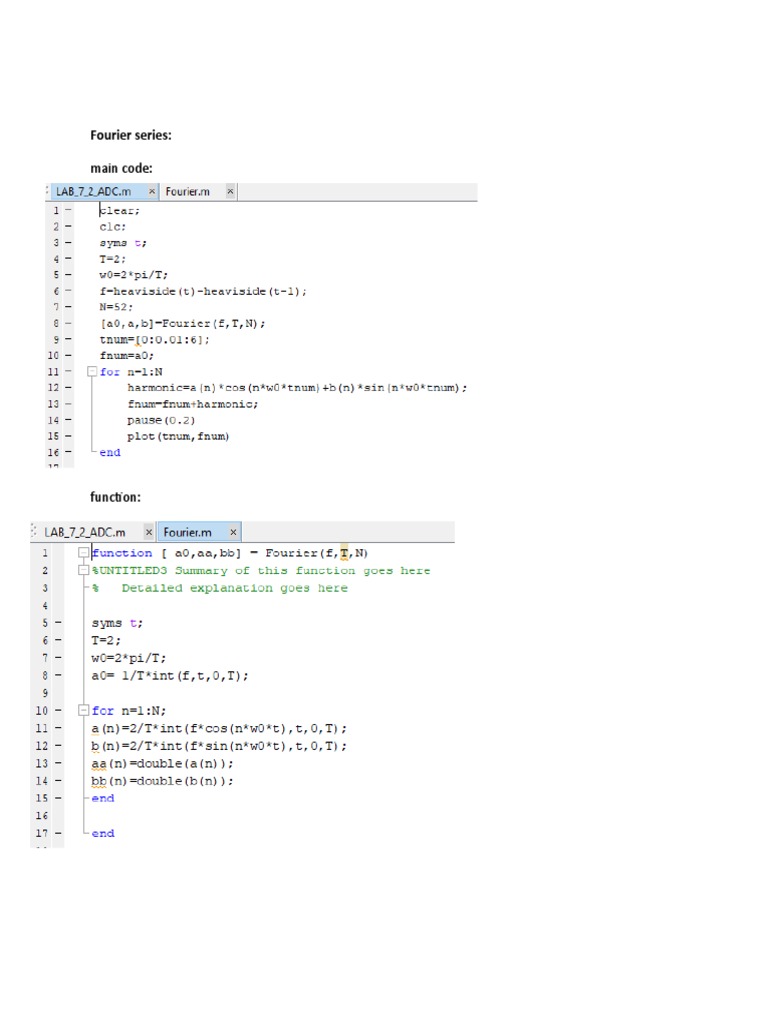Switch to Fourier.m tab in main code editor
This screenshot has height=1024, width=768.
187,191
